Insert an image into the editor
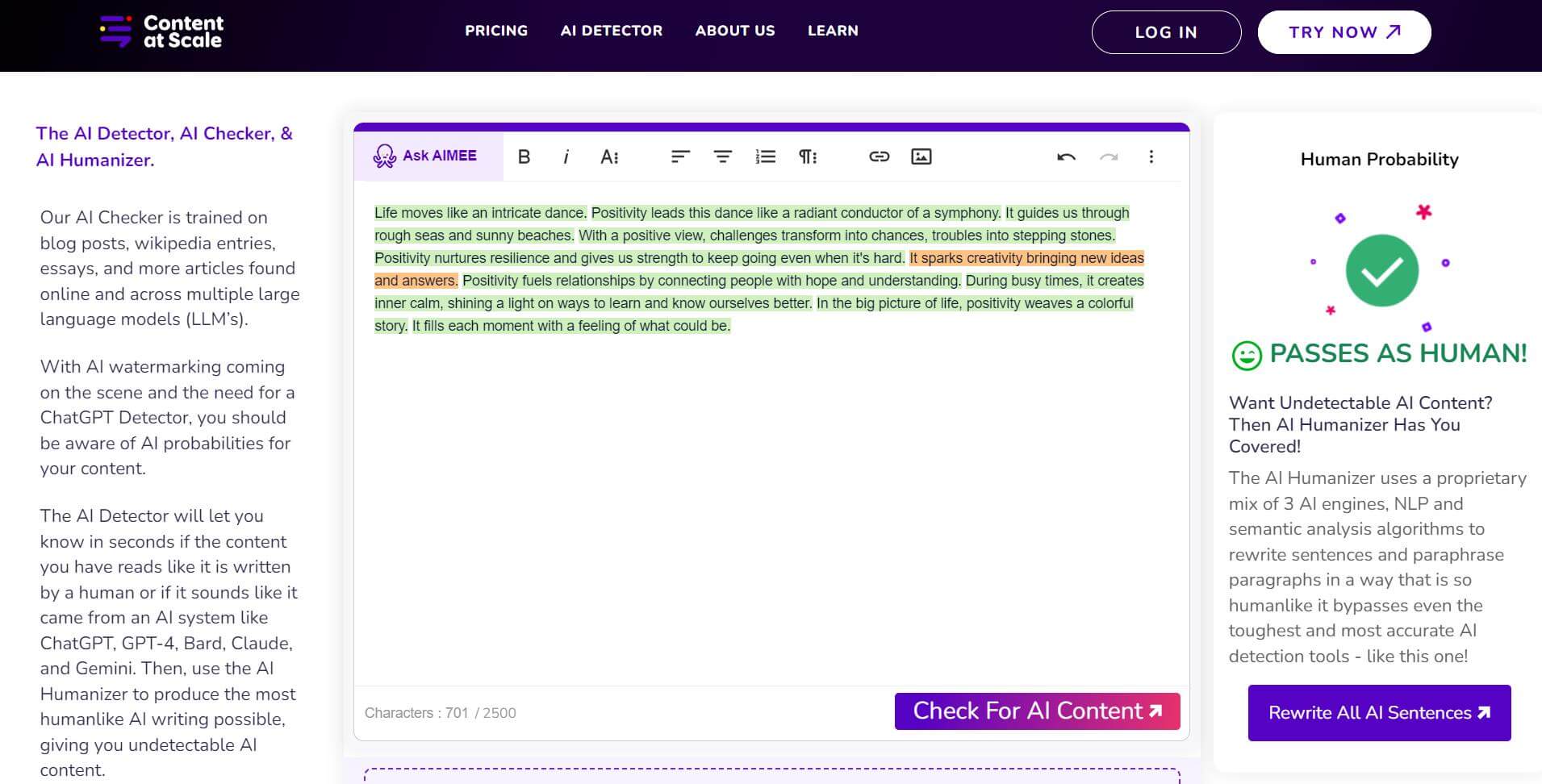1542x784 pixels. [921, 156]
